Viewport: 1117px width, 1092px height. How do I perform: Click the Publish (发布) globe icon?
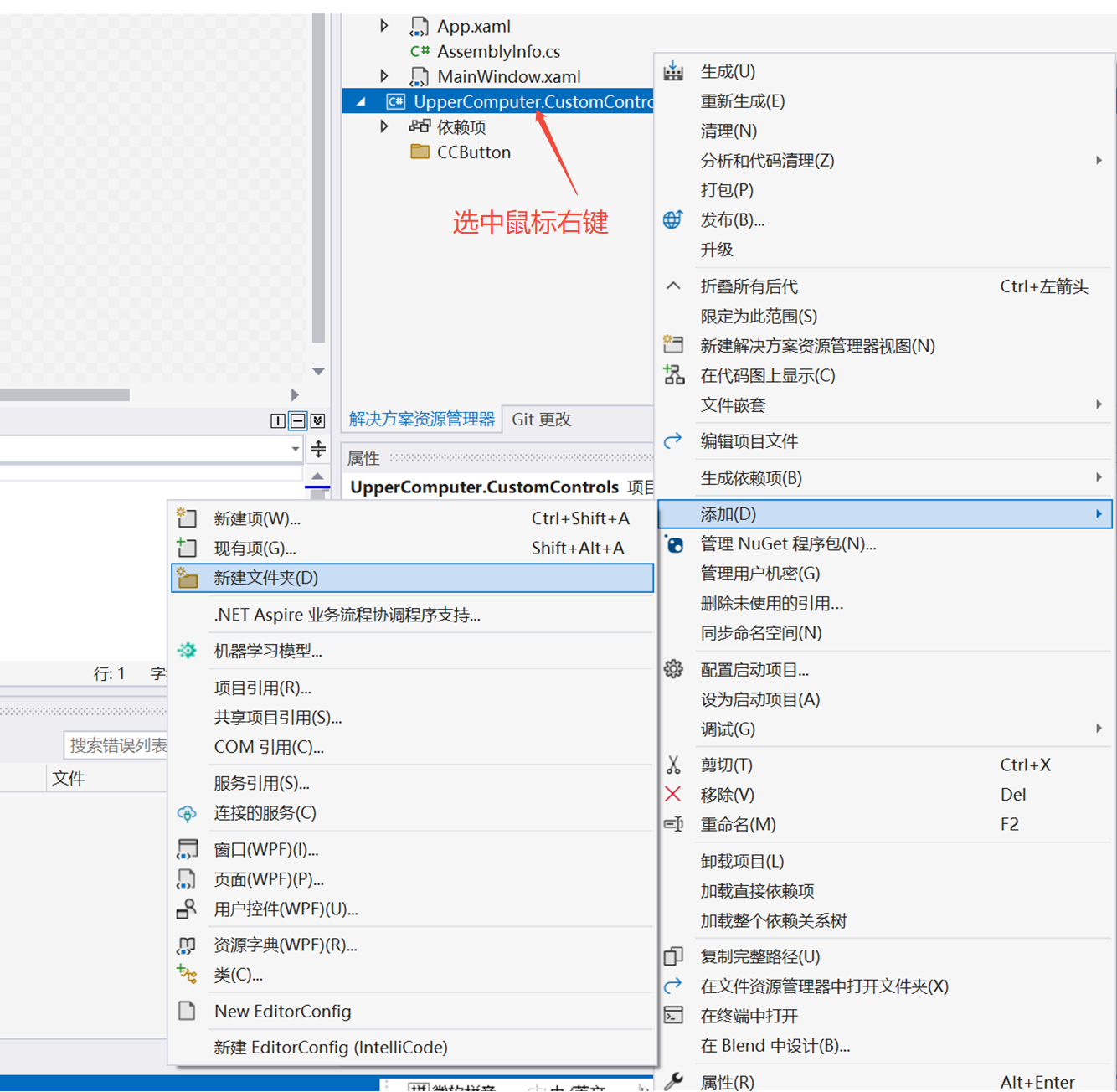tap(673, 219)
